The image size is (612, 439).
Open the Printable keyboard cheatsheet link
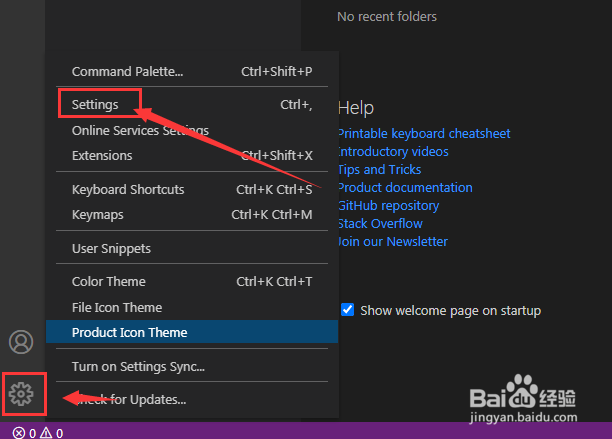tap(424, 134)
